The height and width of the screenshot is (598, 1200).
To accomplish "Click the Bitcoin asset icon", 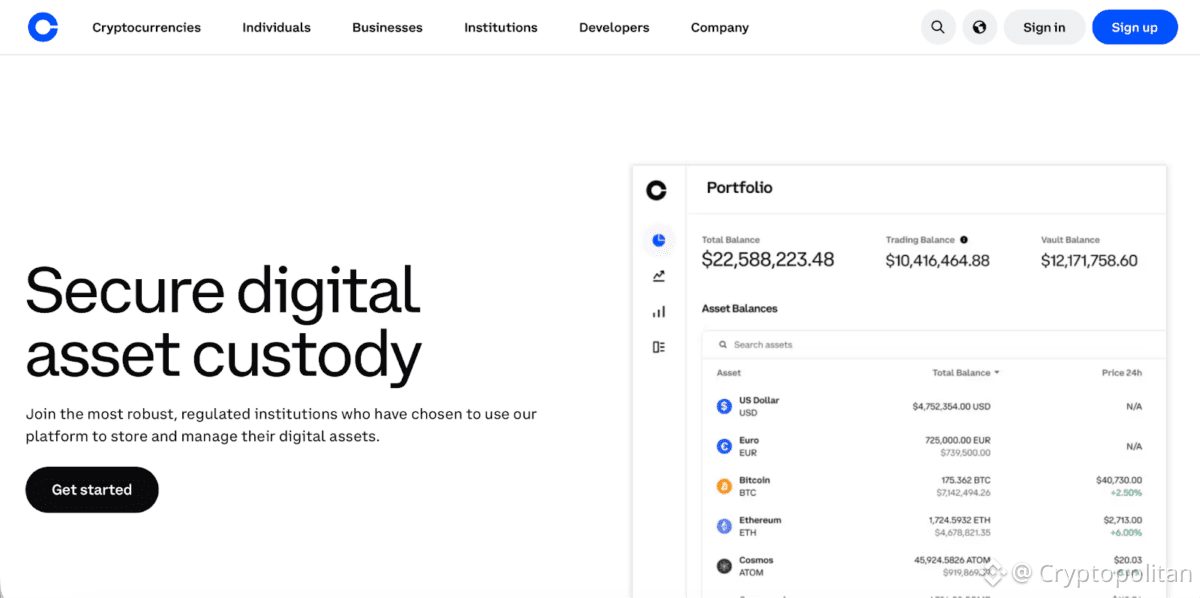I will pos(724,487).
